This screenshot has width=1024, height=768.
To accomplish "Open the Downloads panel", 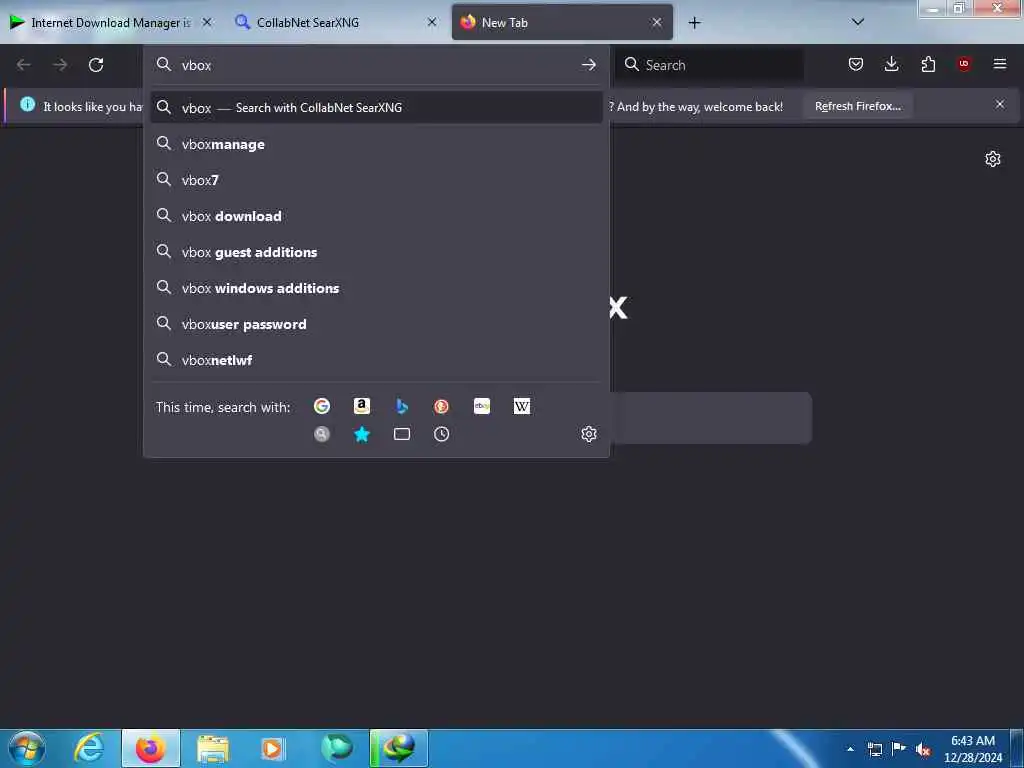I will pyautogui.click(x=891, y=64).
